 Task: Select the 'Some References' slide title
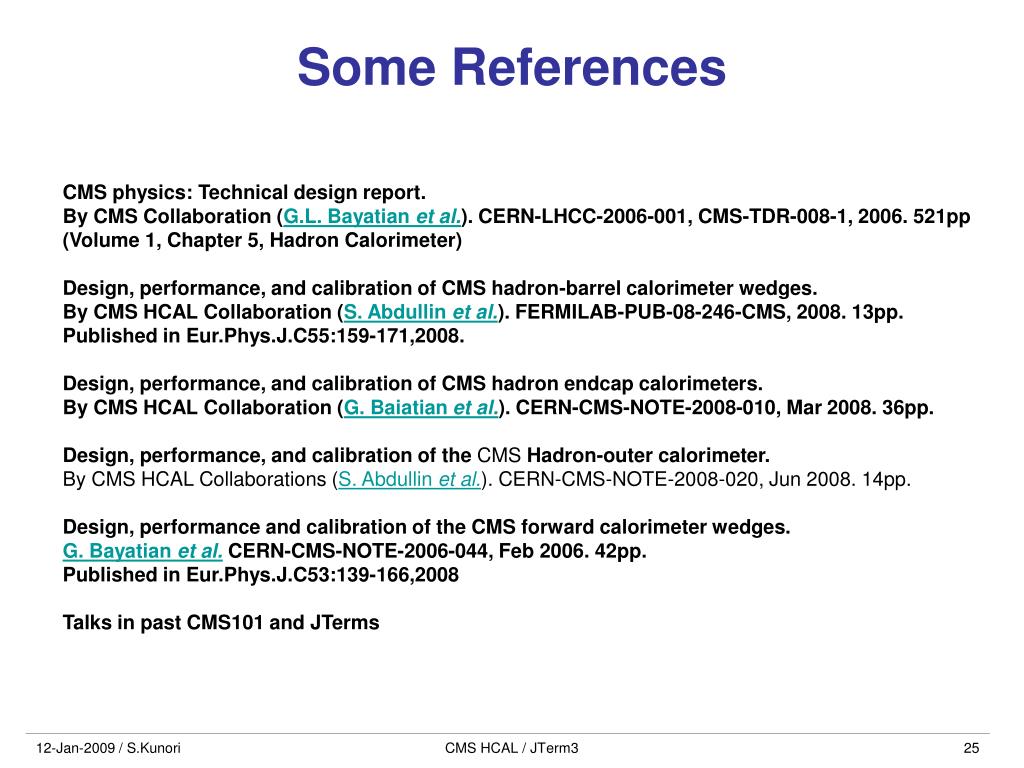(511, 67)
